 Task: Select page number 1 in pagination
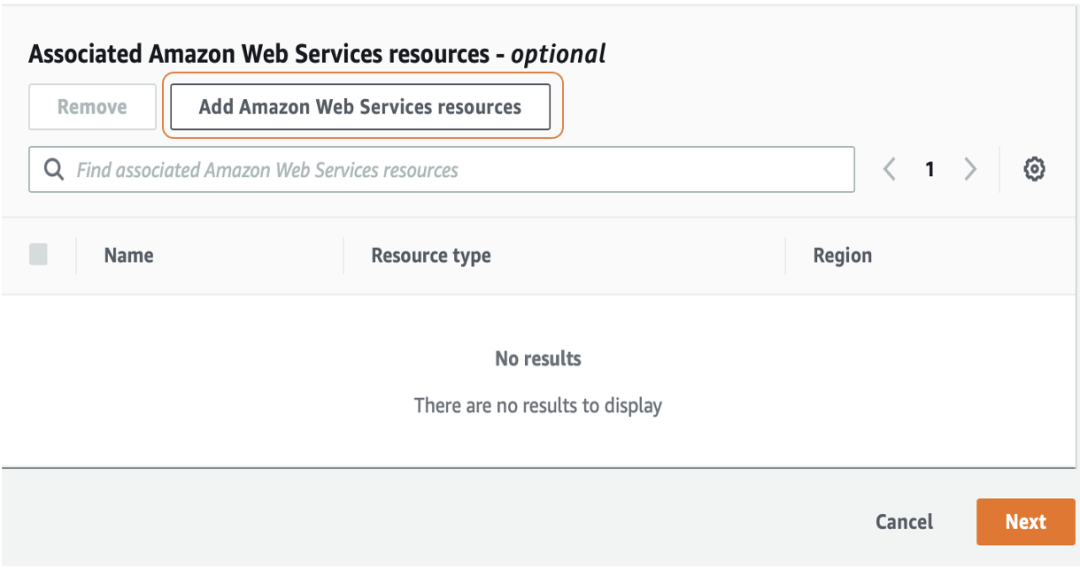coord(930,169)
